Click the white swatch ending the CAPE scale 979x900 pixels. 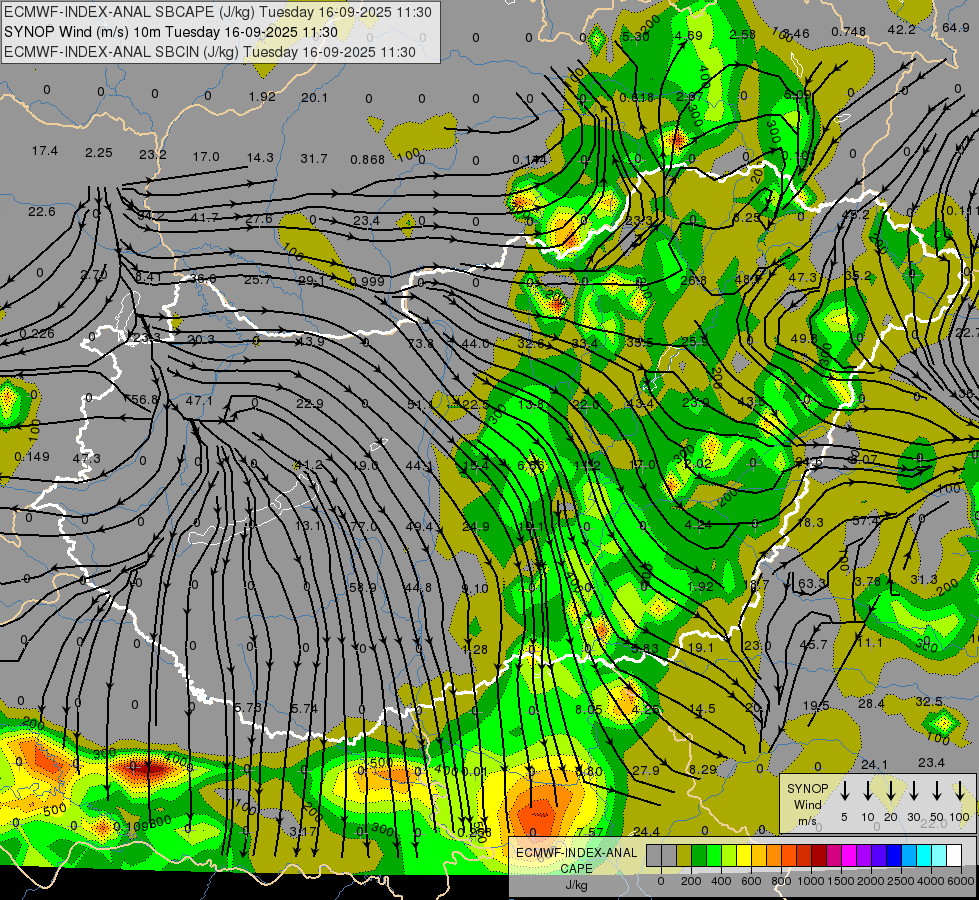pos(953,856)
